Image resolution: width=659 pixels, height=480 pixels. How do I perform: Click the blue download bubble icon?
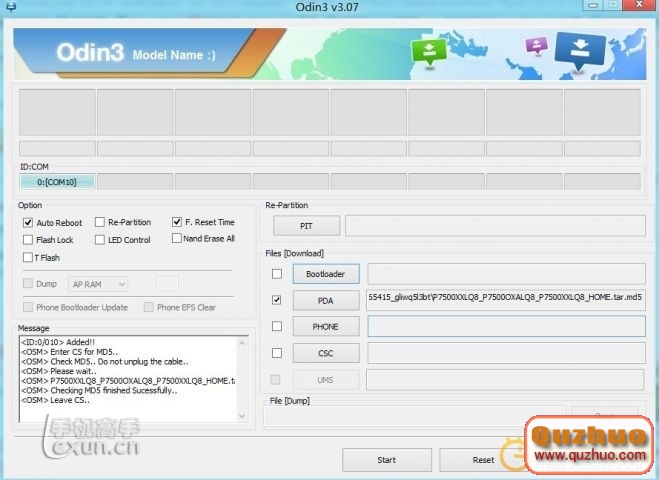click(580, 51)
